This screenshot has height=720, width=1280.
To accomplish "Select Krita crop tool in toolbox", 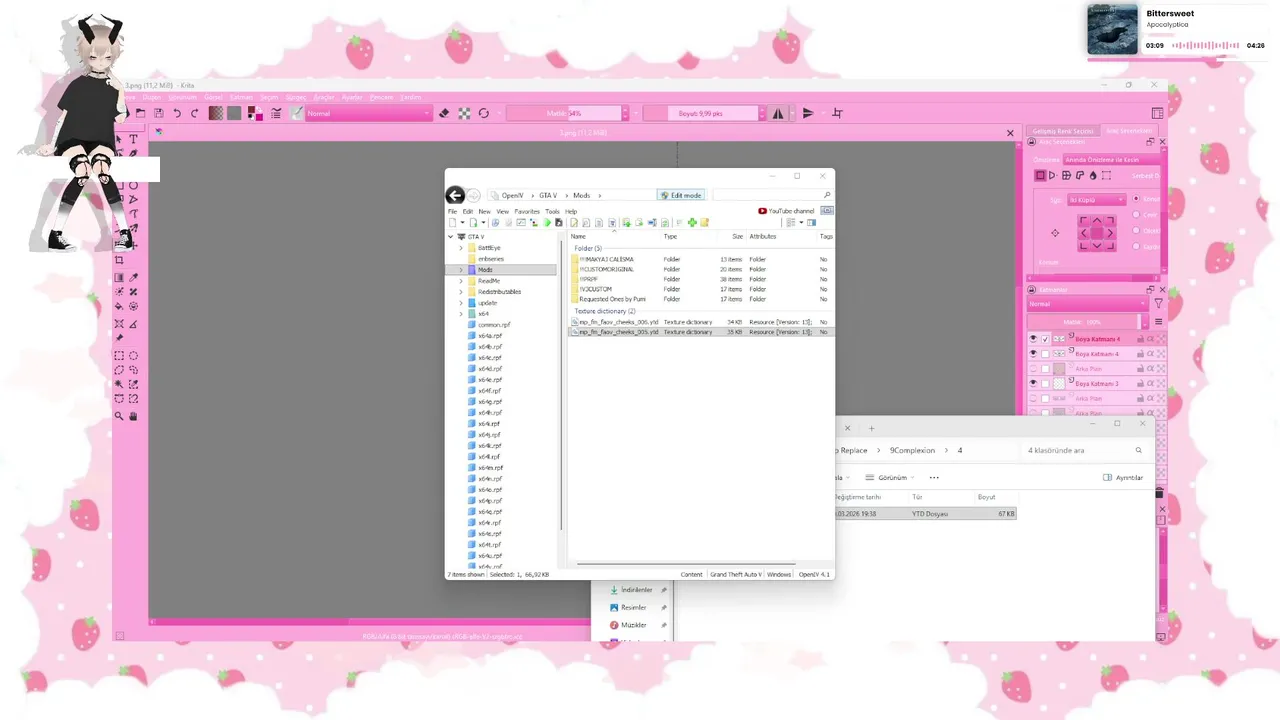I will point(119,260).
